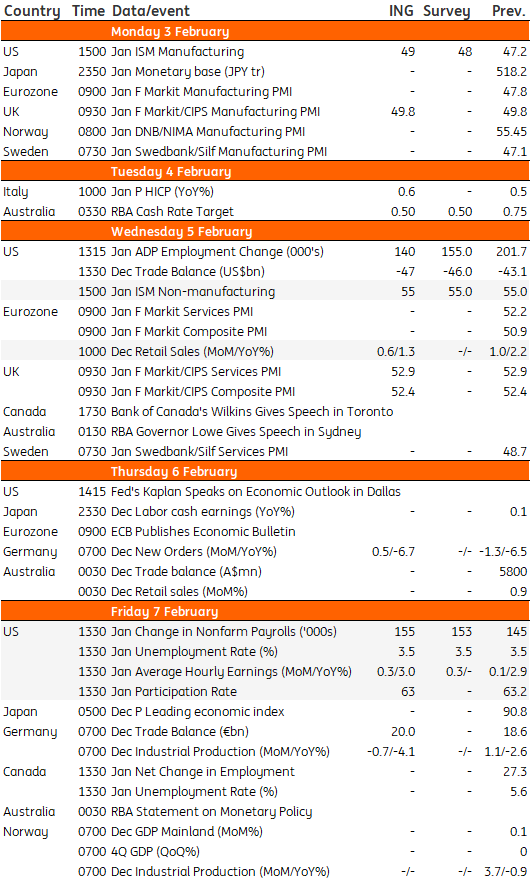This screenshot has height=881, width=530.
Task: Select the RBA Cash Rate Target row
Action: pos(265,212)
